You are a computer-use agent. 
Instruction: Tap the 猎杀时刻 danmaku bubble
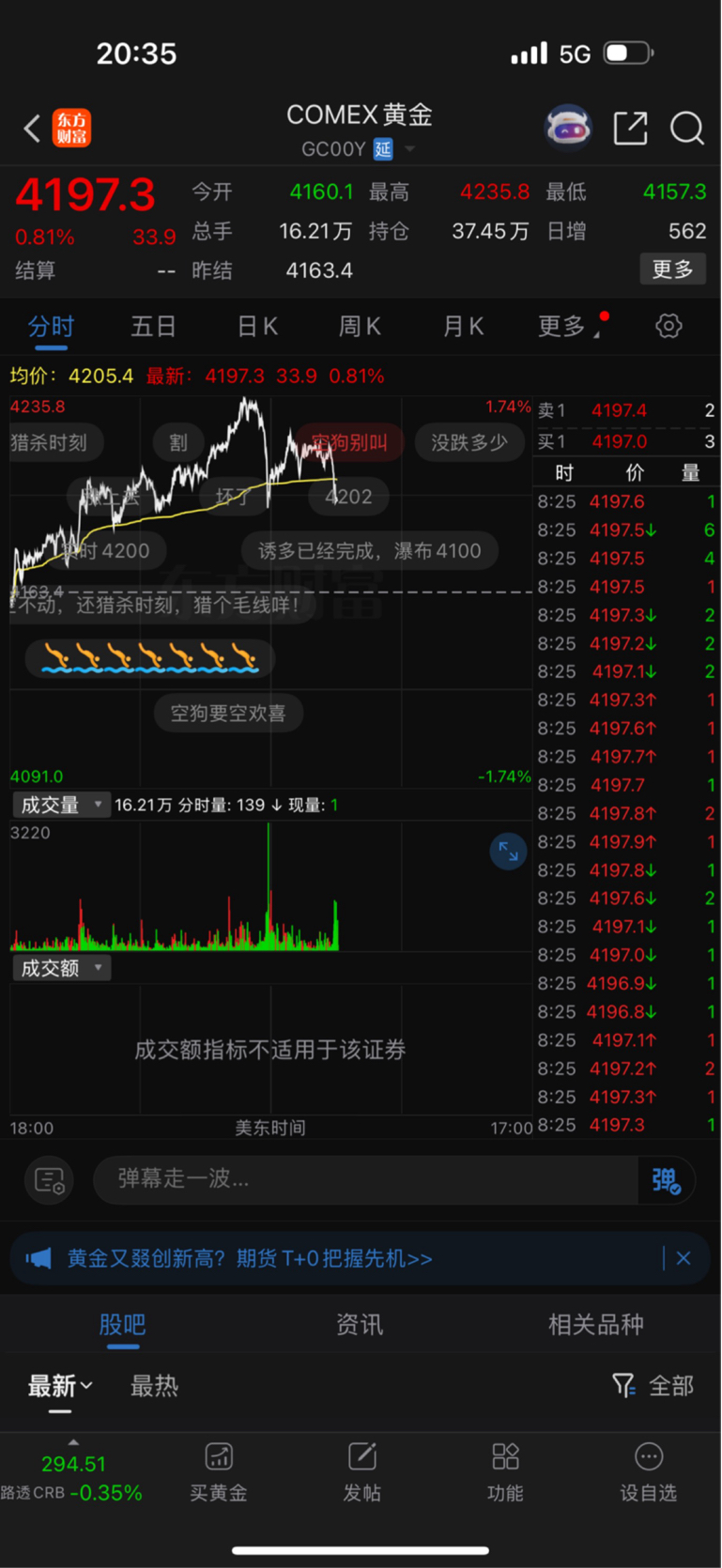tap(54, 442)
